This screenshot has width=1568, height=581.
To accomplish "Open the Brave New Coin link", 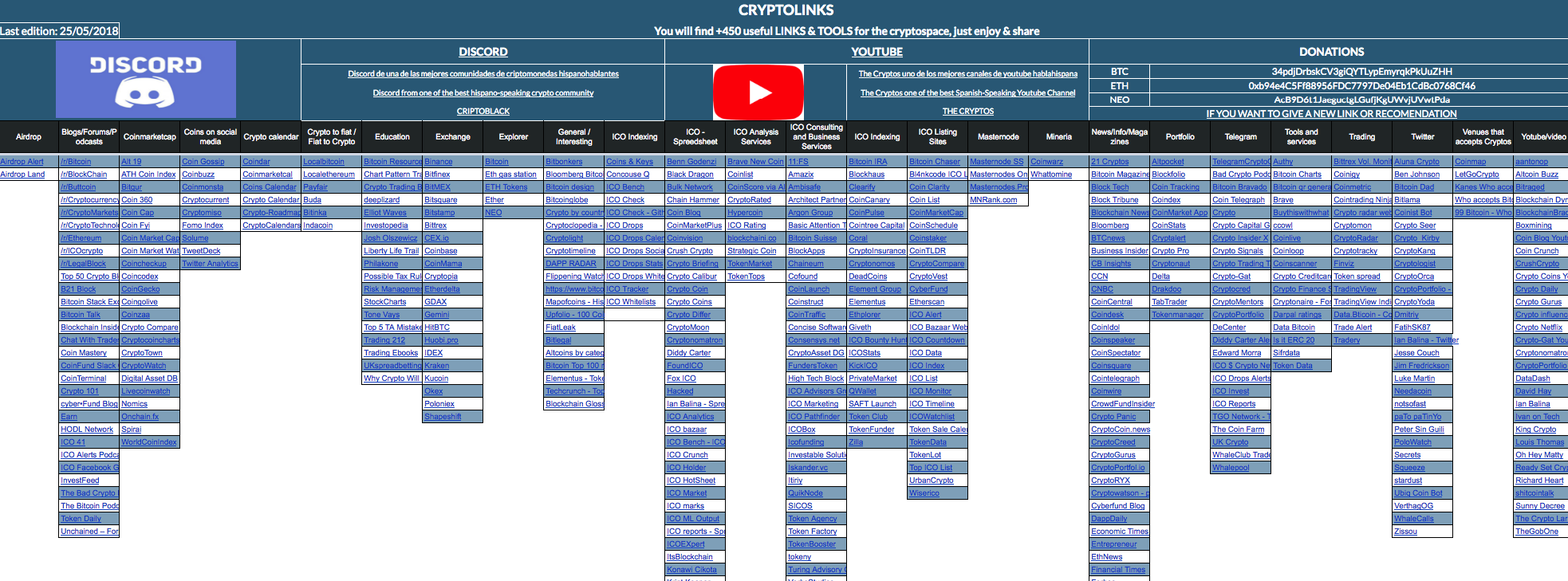I will click(756, 162).
